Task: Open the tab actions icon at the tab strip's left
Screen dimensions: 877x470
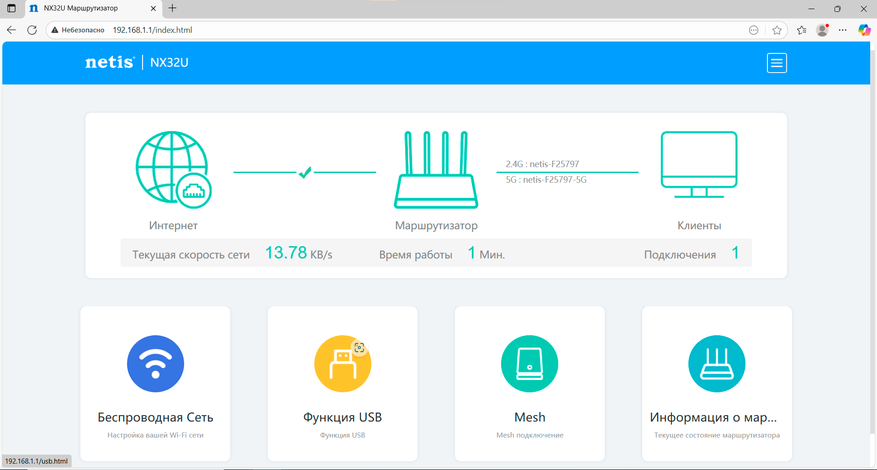Action: click(11, 8)
